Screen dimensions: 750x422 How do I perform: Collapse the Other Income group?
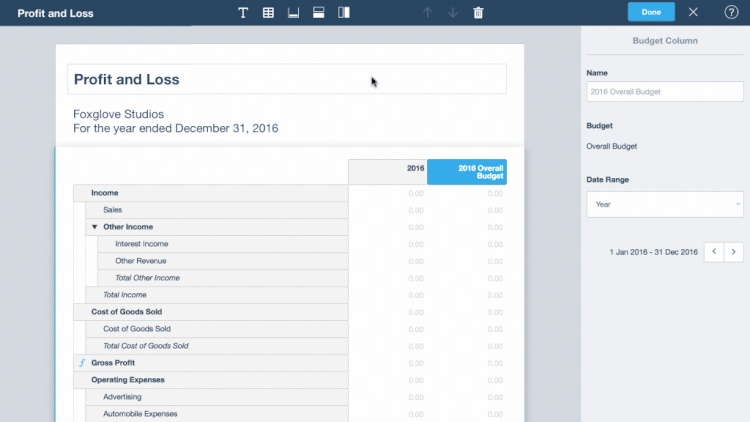(94, 227)
